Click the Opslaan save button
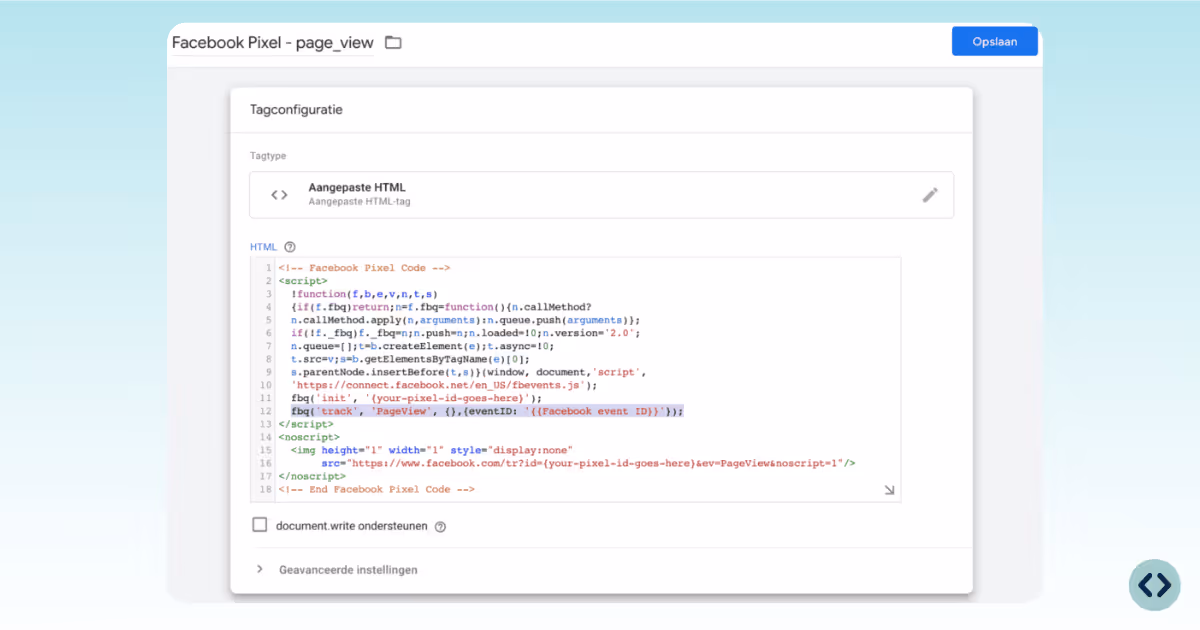This screenshot has width=1200, height=630. pos(994,41)
